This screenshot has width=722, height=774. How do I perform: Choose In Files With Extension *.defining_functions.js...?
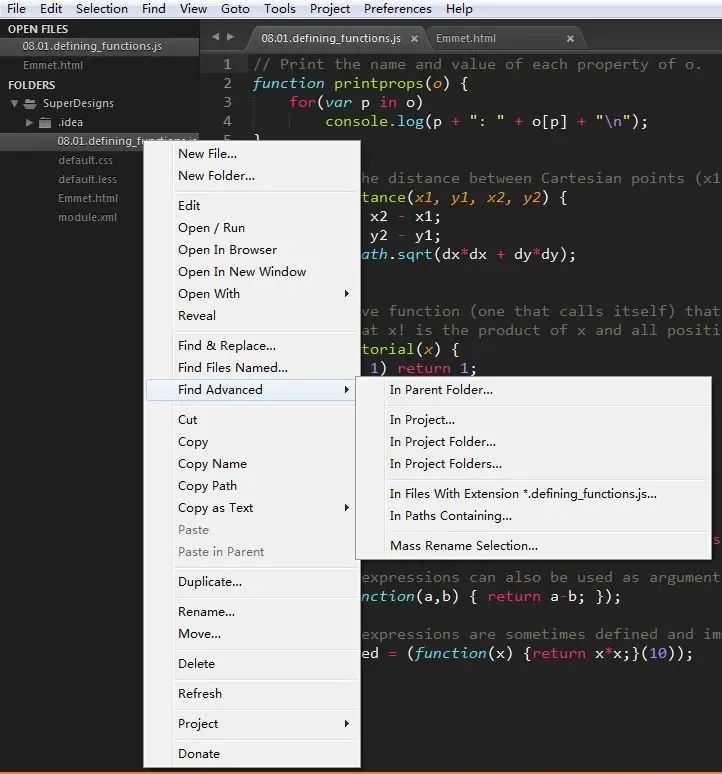pyautogui.click(x=533, y=494)
